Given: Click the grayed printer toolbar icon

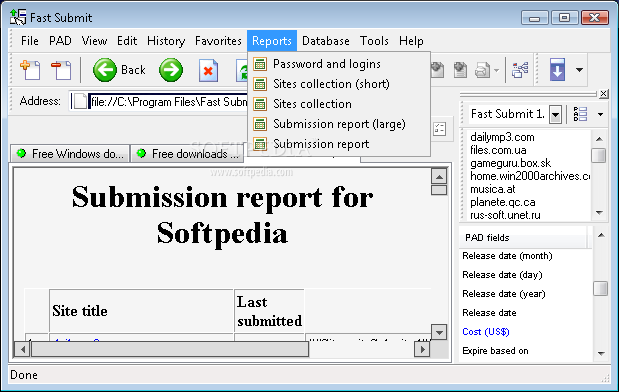Looking at the screenshot, I should click(x=482, y=70).
